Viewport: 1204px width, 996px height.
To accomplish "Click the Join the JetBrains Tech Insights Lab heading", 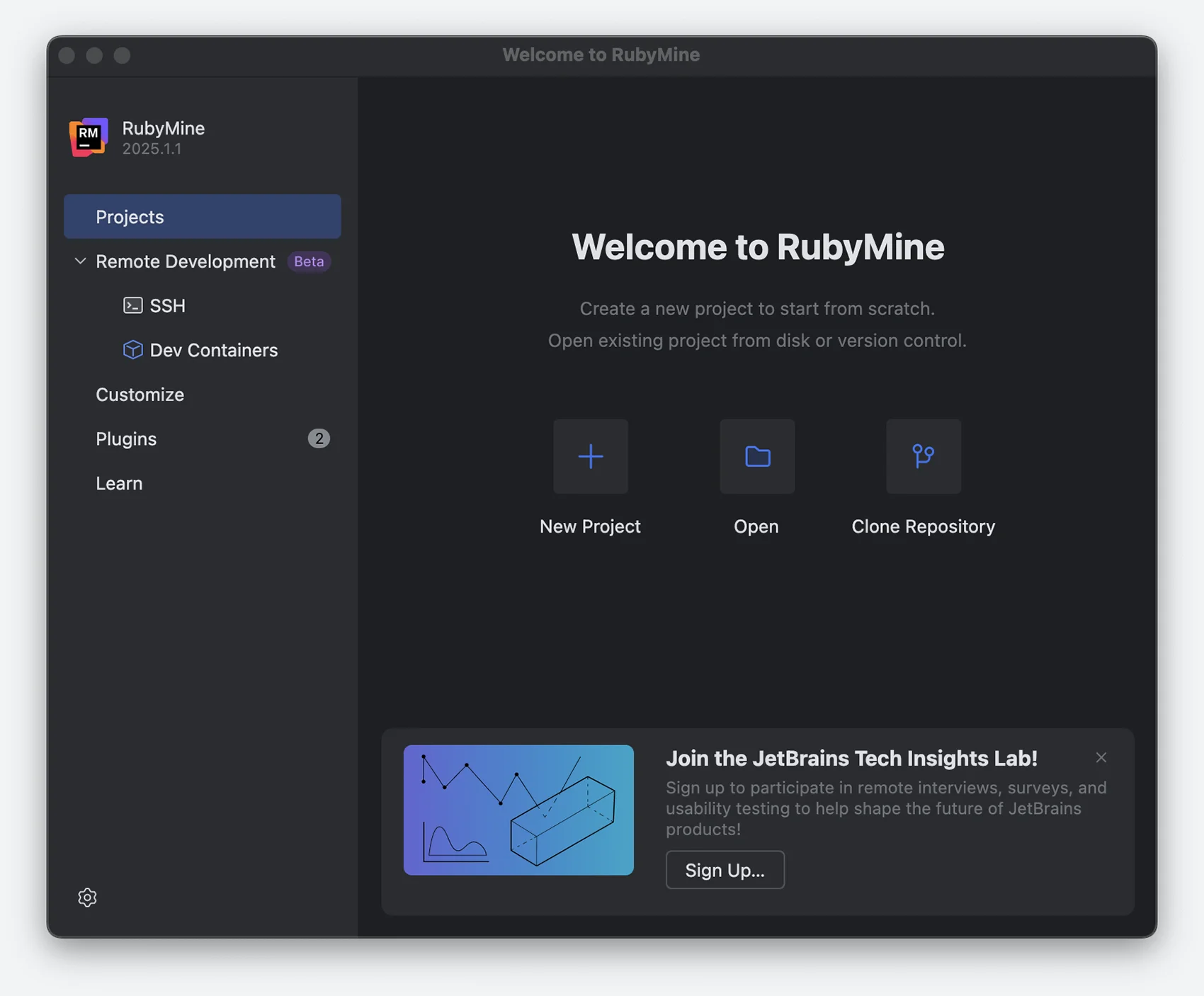I will (x=851, y=758).
